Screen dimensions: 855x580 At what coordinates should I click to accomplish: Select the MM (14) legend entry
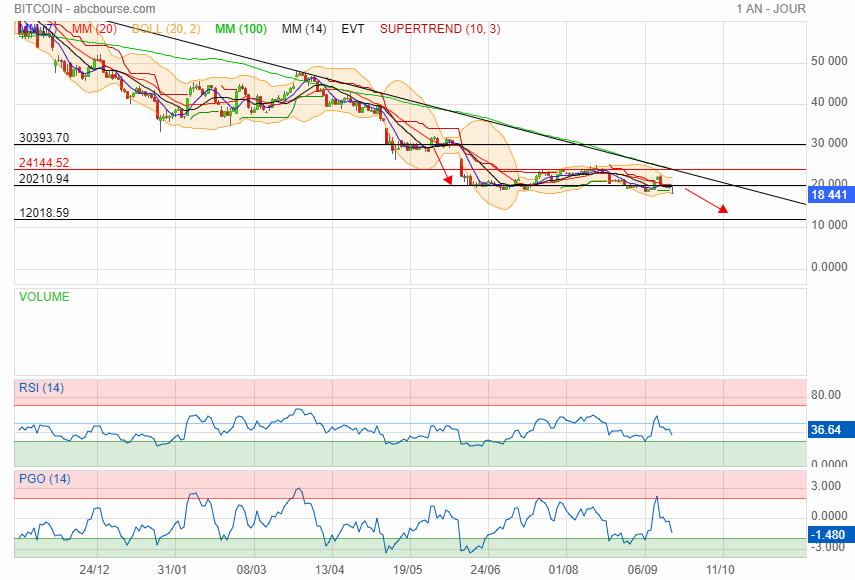coord(304,29)
